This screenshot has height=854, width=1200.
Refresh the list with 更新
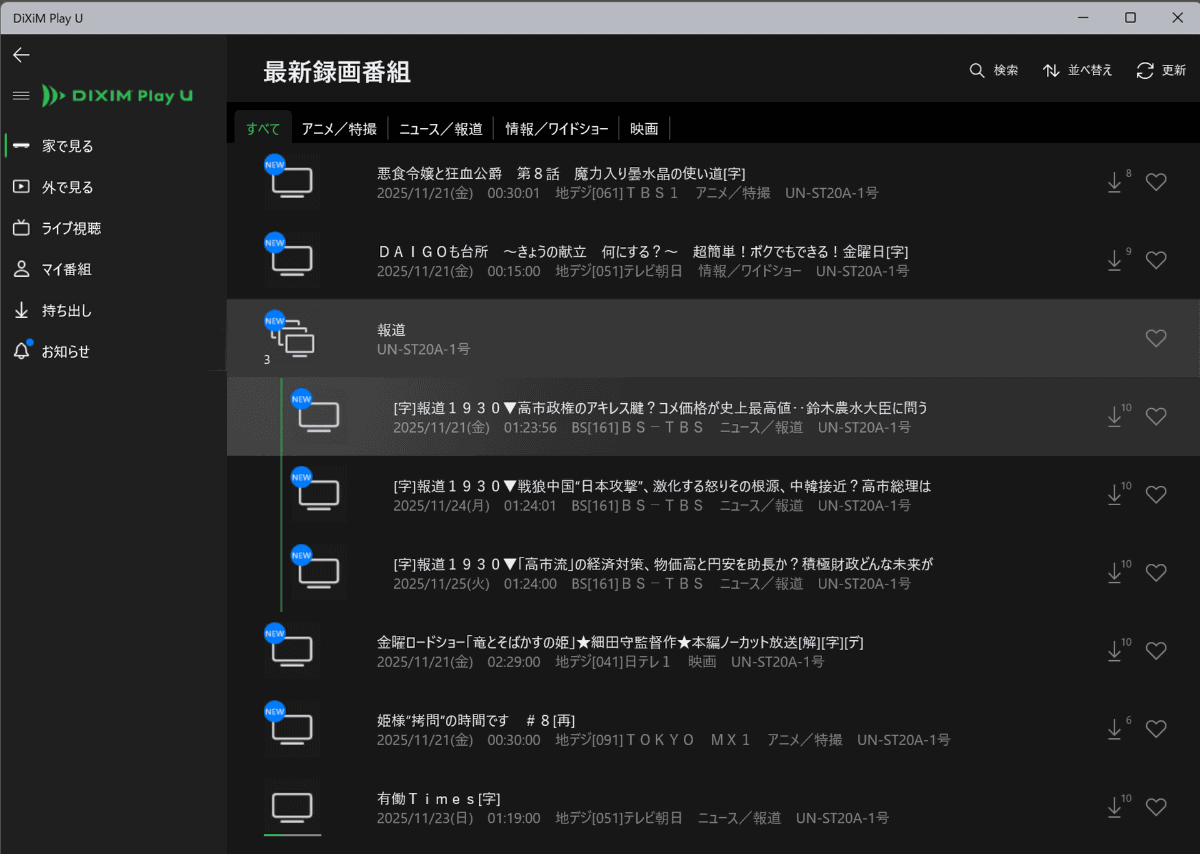(1161, 71)
